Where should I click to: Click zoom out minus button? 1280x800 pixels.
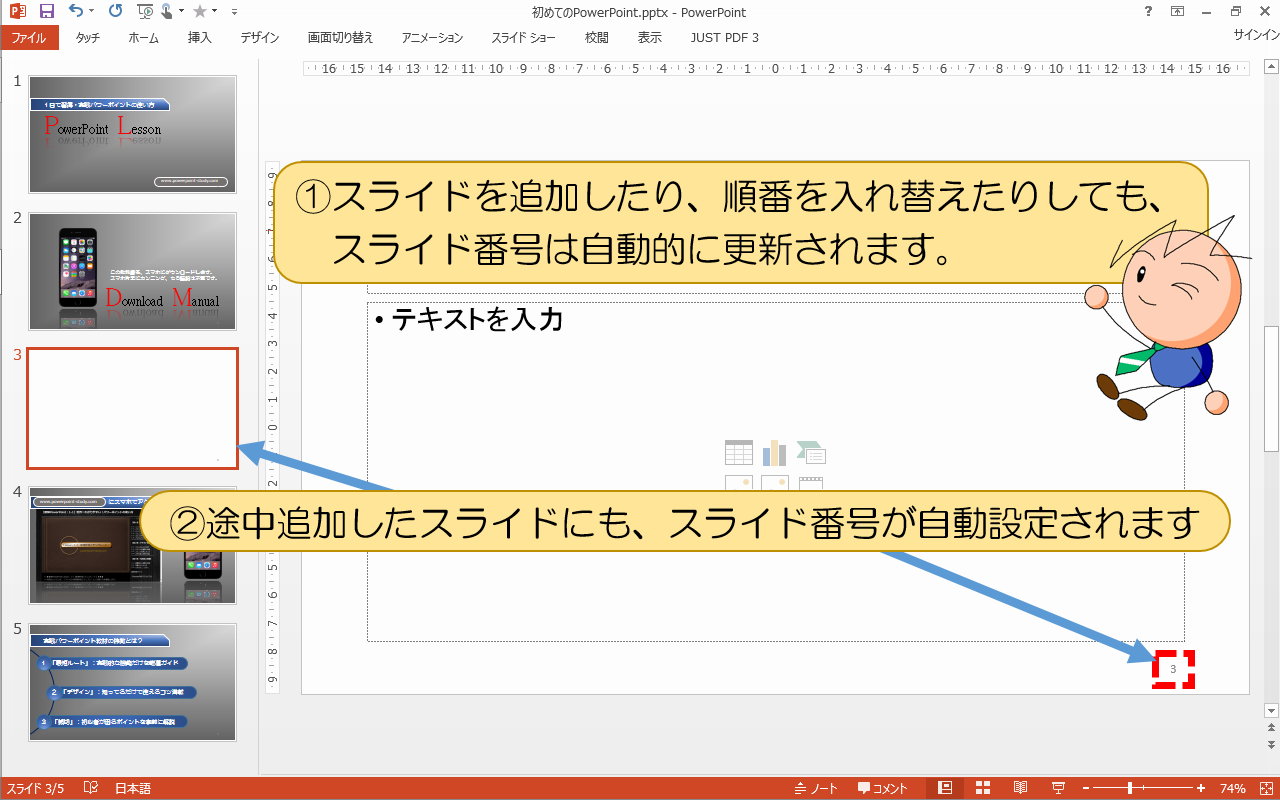[1086, 788]
